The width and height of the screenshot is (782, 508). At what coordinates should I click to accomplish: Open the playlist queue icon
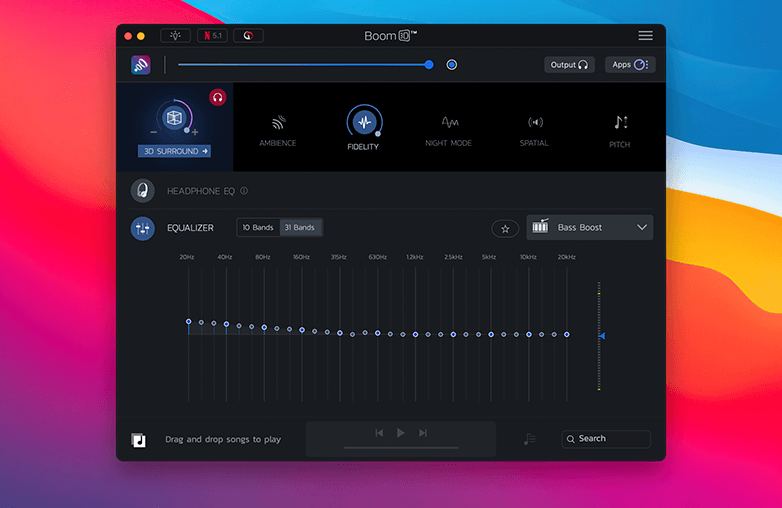530,439
